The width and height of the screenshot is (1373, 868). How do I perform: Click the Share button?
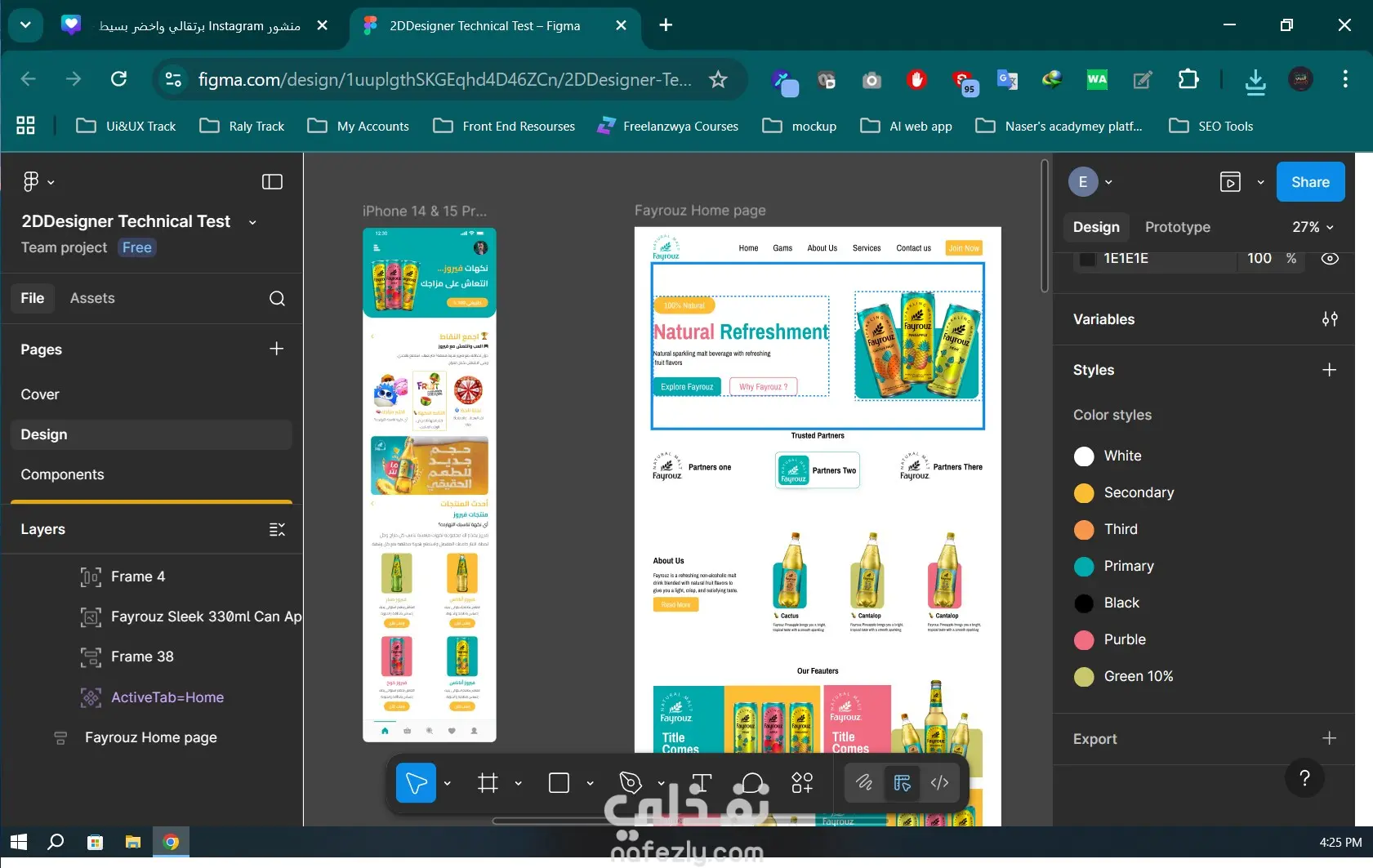coord(1310,182)
